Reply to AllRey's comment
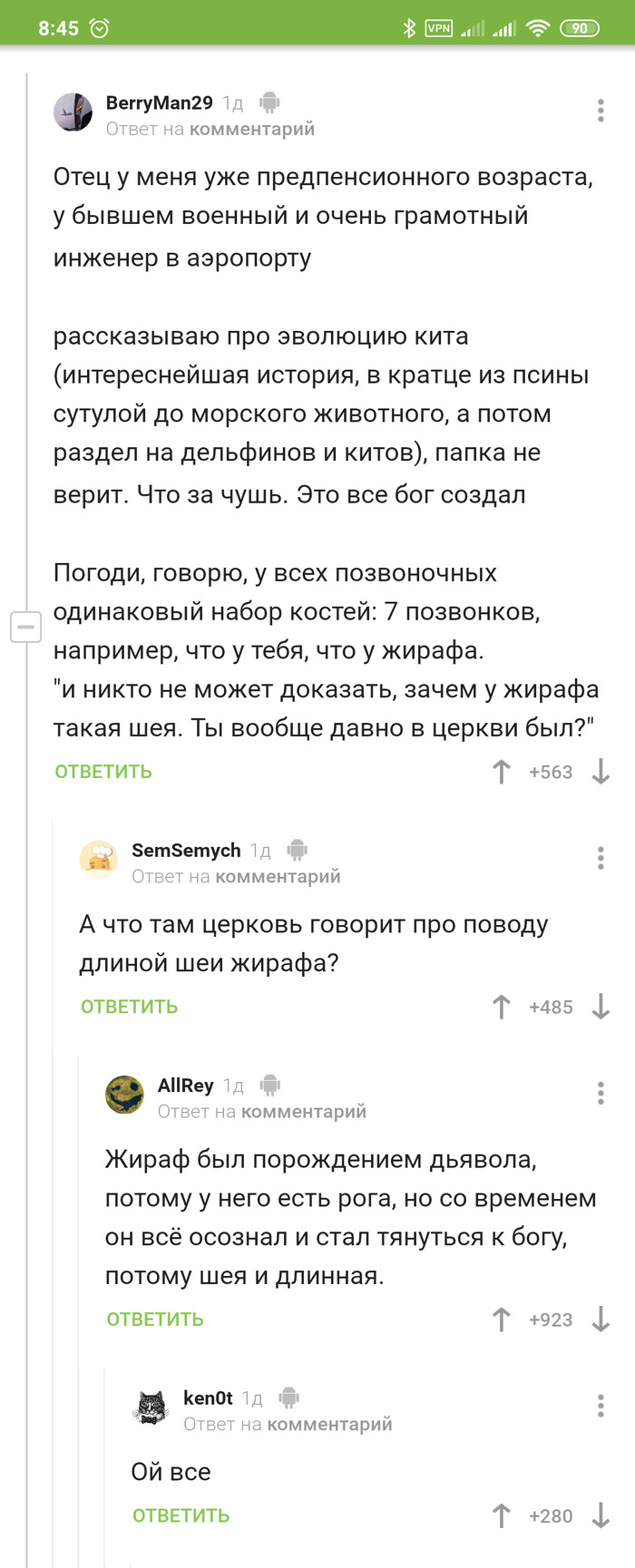The image size is (635, 1568). 155,1320
